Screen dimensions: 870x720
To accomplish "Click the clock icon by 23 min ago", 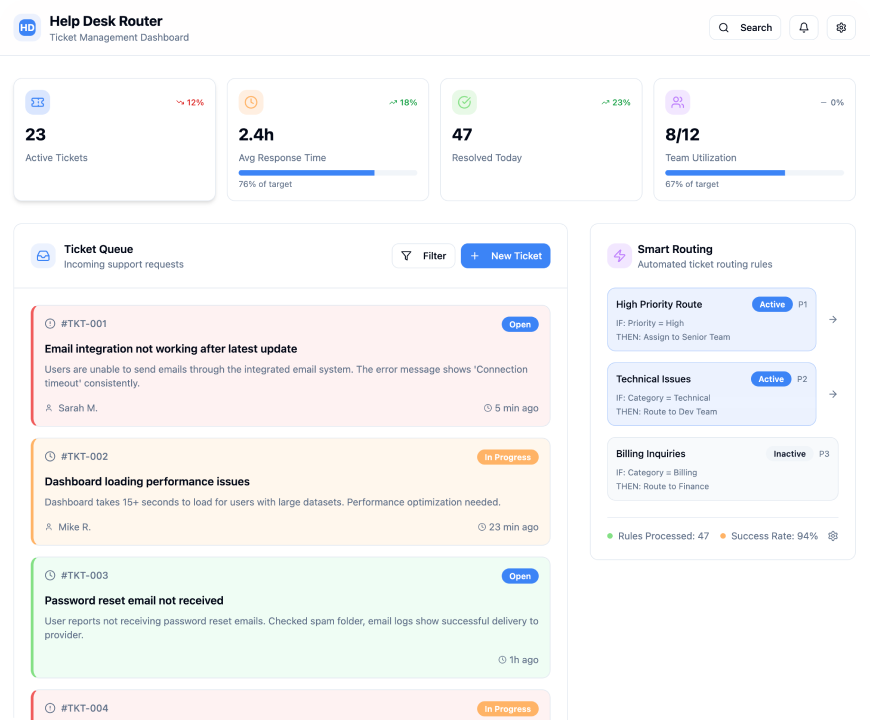I will 482,527.
